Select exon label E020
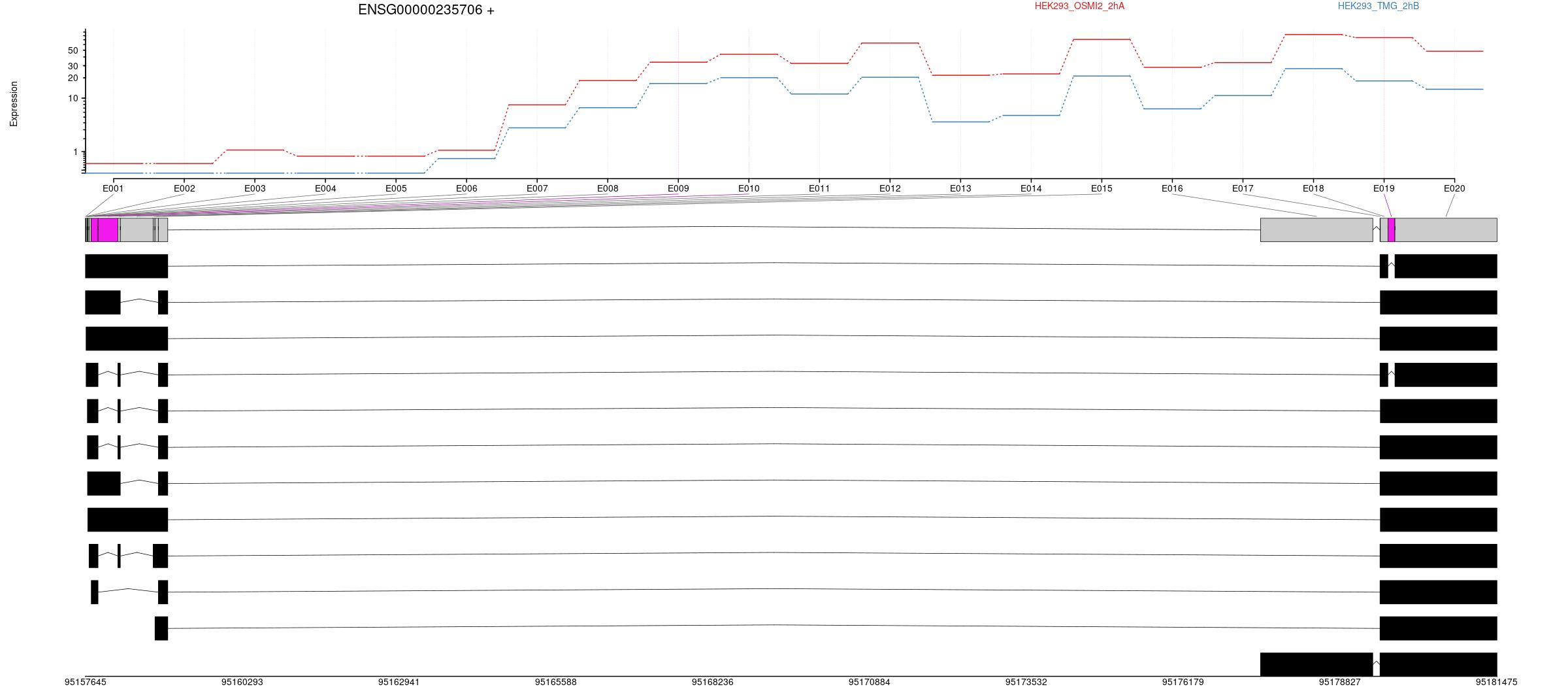1568x693 pixels. 1454,188
